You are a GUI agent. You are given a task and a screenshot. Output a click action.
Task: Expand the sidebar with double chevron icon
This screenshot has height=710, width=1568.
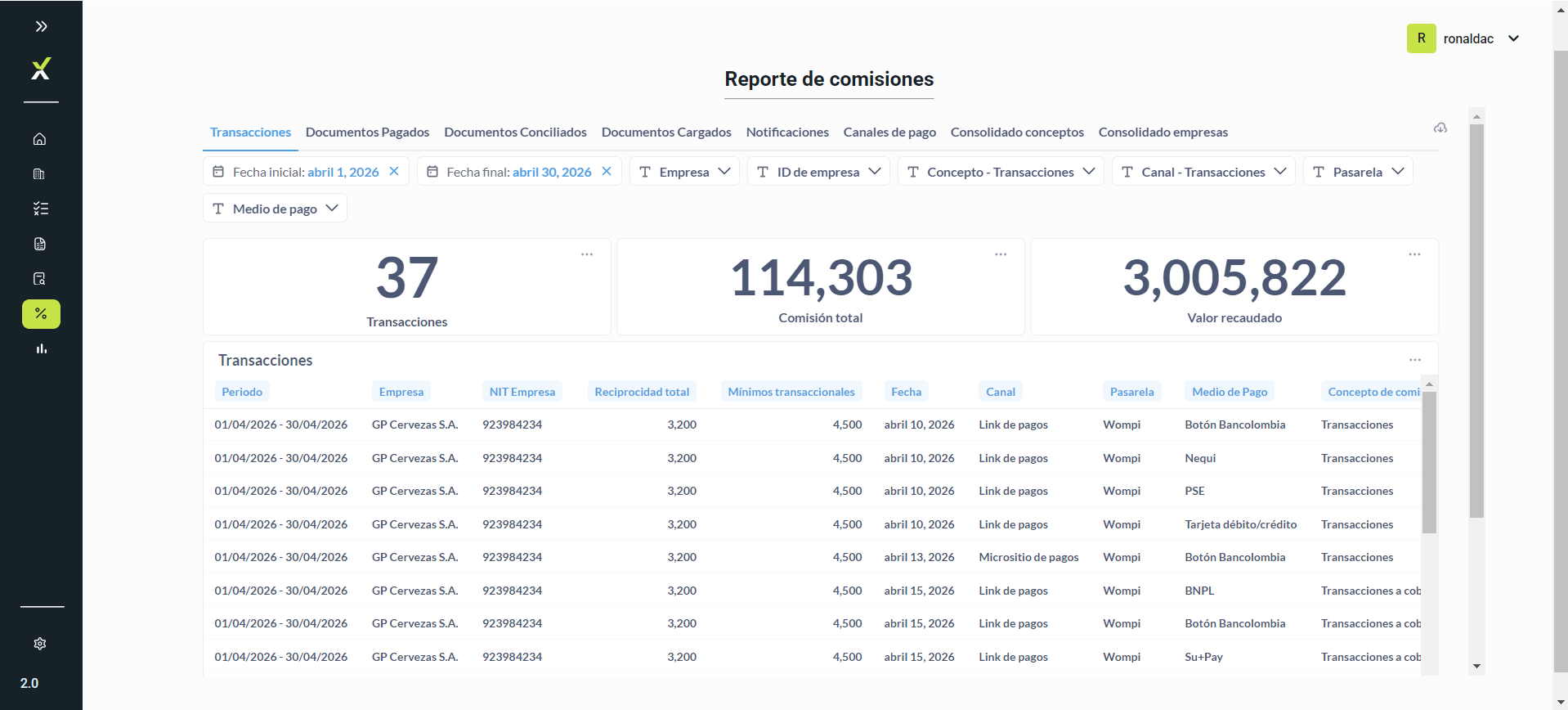point(41,26)
